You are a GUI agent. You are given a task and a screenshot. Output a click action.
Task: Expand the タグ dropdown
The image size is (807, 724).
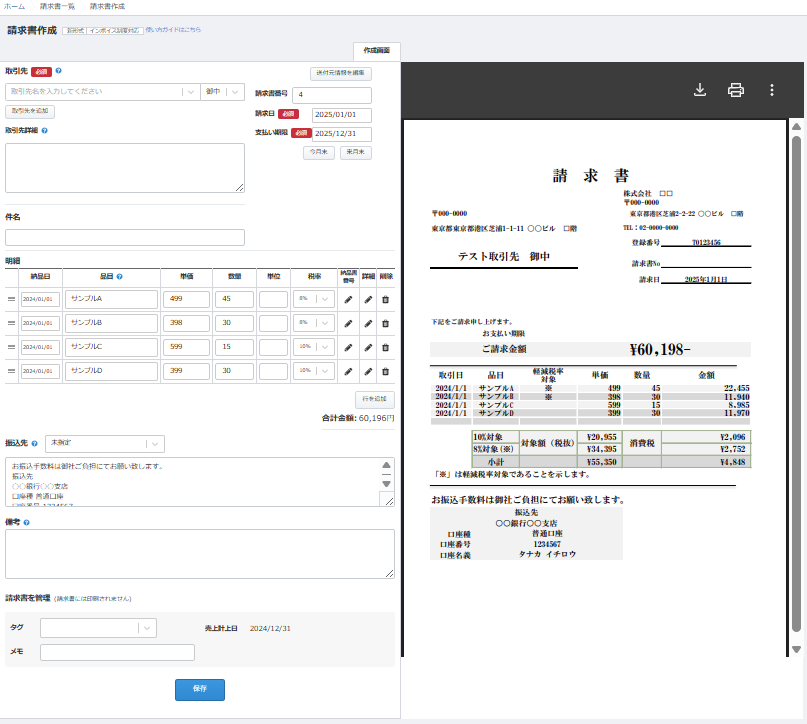click(148, 628)
